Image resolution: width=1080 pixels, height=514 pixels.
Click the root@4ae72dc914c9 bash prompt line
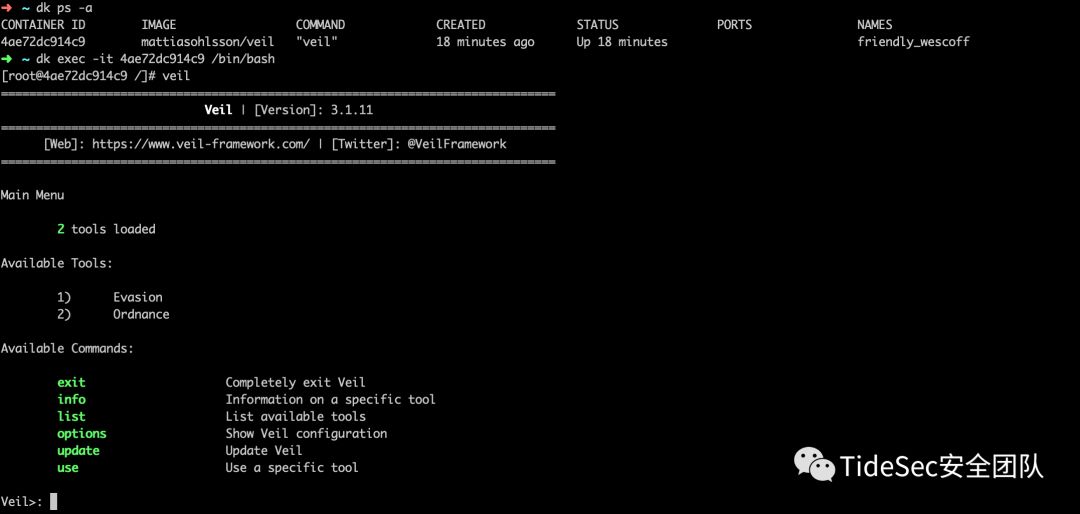95,76
